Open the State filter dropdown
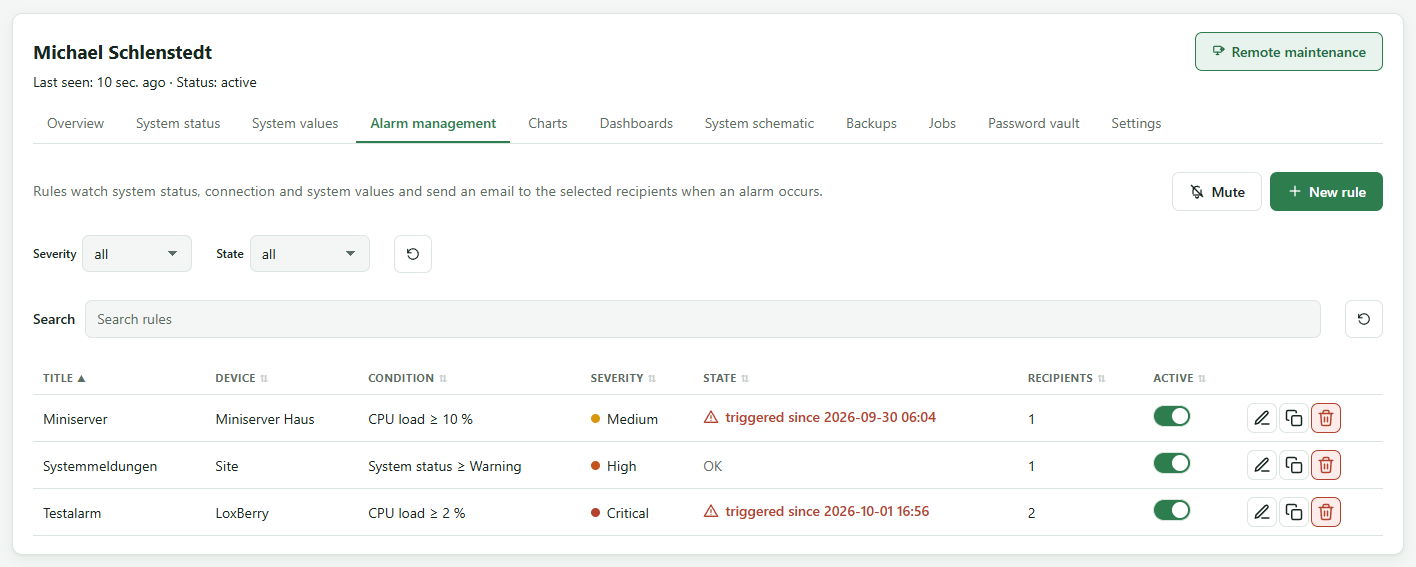Image resolution: width=1416 pixels, height=567 pixels. coord(310,254)
